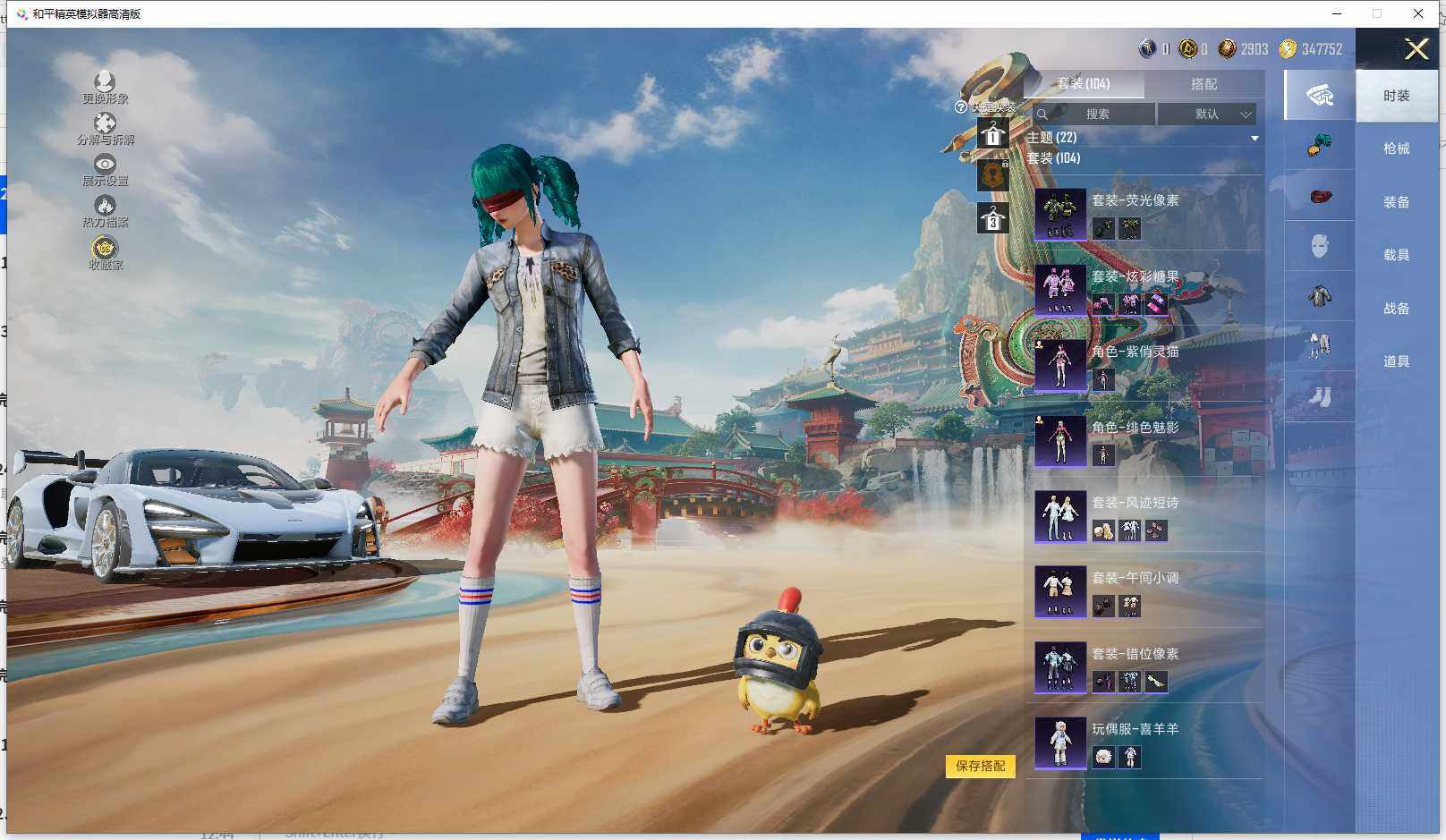Viewport: 1446px width, 840px height.
Task: Expand the 主题 (22) section arrow
Action: point(1255,138)
